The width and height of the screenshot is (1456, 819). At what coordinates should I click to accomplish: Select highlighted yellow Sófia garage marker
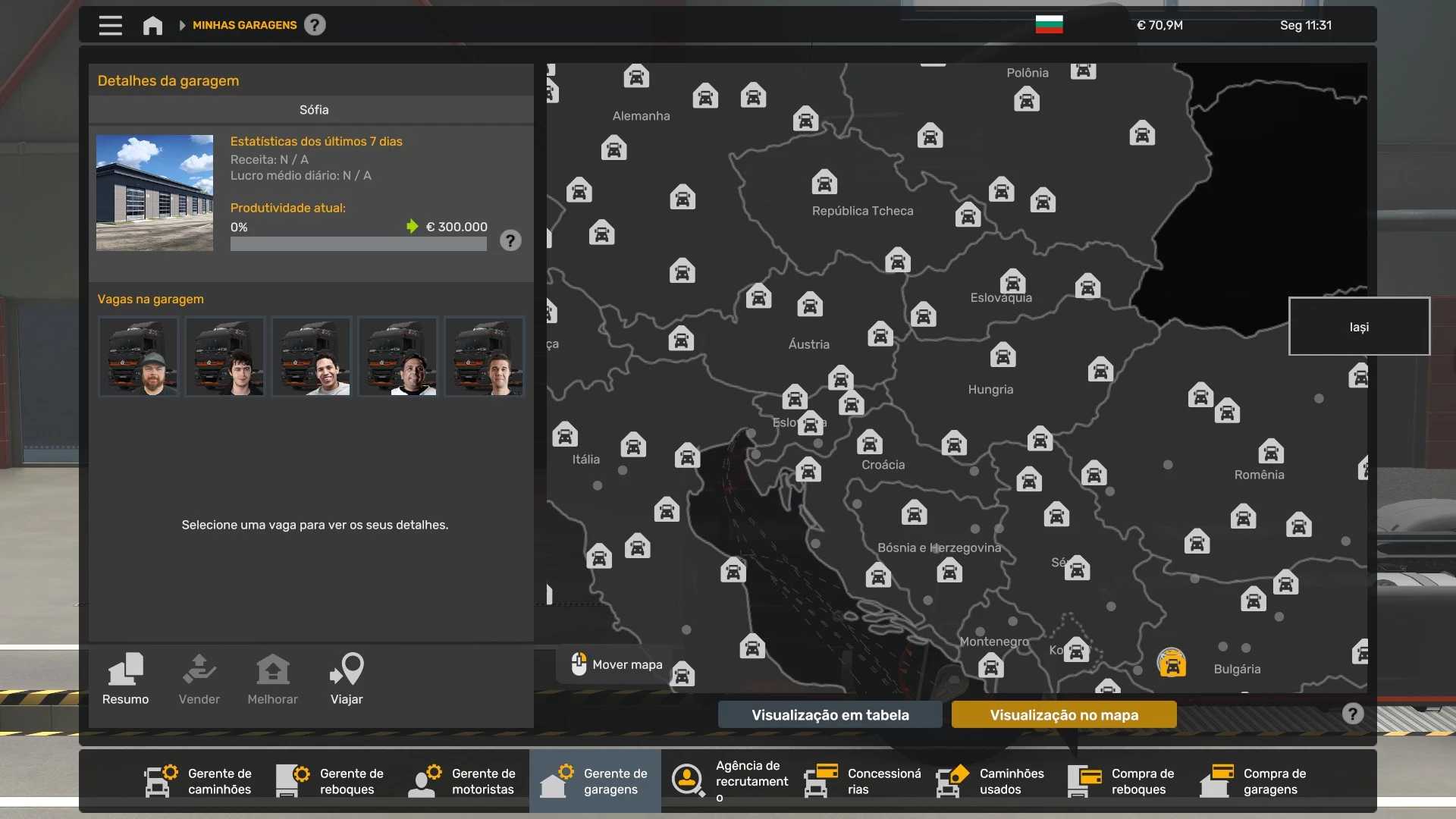(1172, 664)
